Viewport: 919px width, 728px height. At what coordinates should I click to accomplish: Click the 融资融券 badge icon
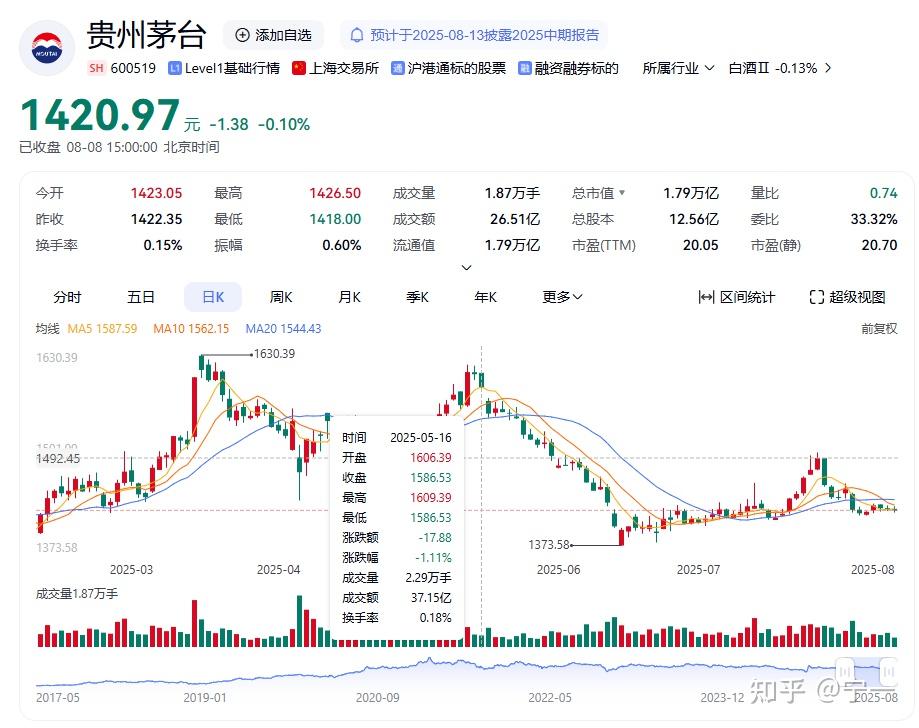click(x=525, y=68)
